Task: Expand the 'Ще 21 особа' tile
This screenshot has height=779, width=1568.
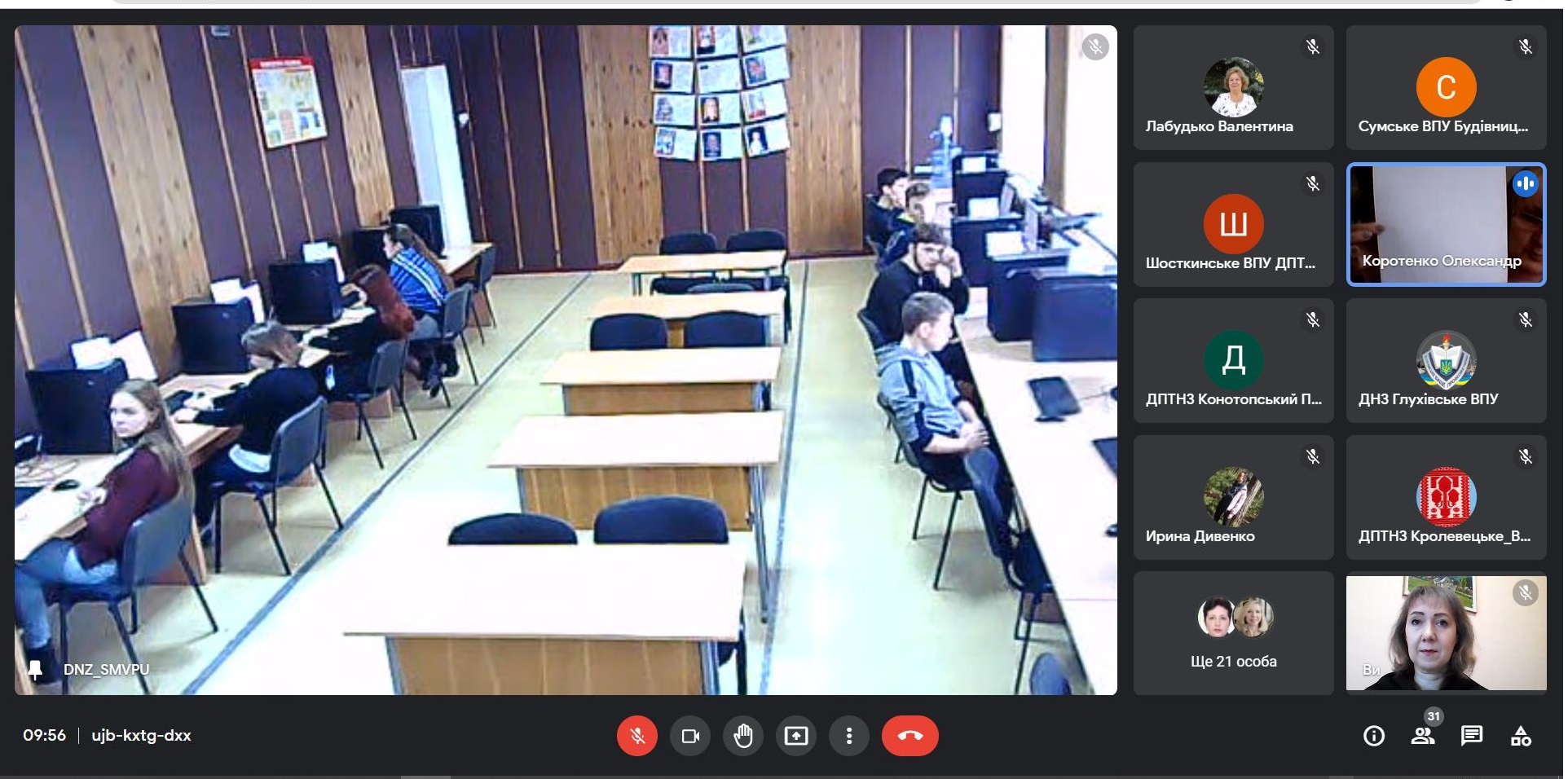Action: pos(1233,633)
